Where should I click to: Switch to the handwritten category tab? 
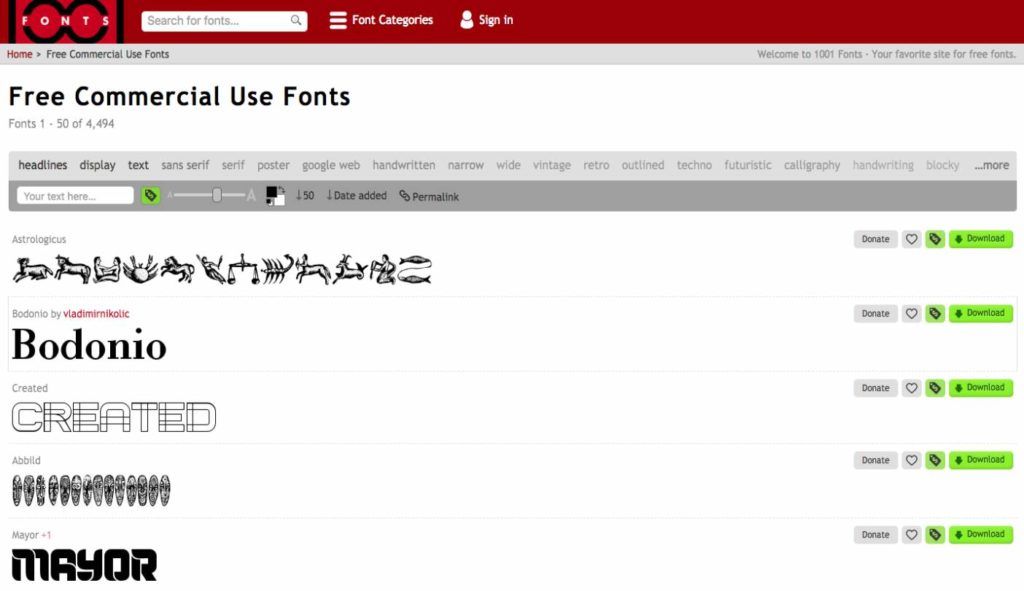[404, 165]
